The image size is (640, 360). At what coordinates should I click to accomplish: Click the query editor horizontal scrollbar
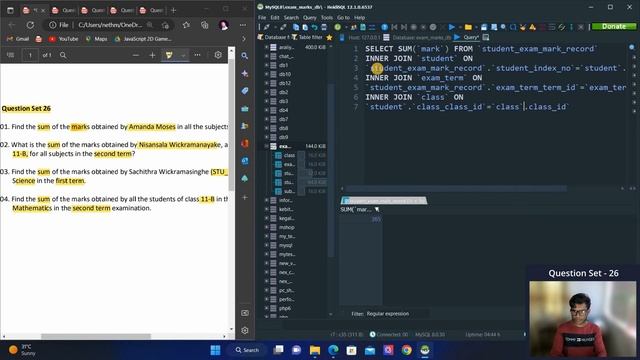[456, 189]
